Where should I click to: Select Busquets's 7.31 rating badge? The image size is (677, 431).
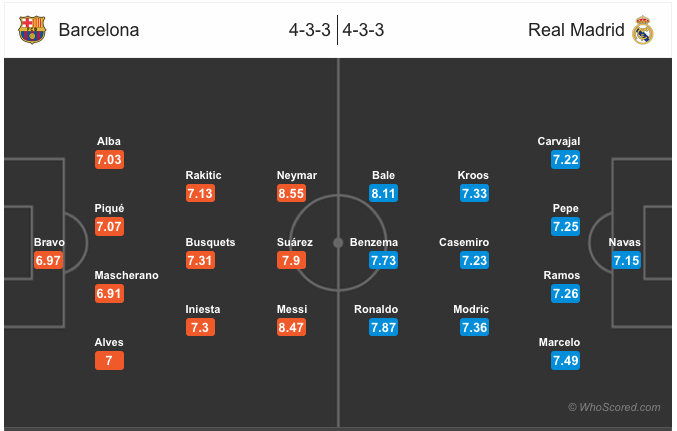(x=200, y=260)
